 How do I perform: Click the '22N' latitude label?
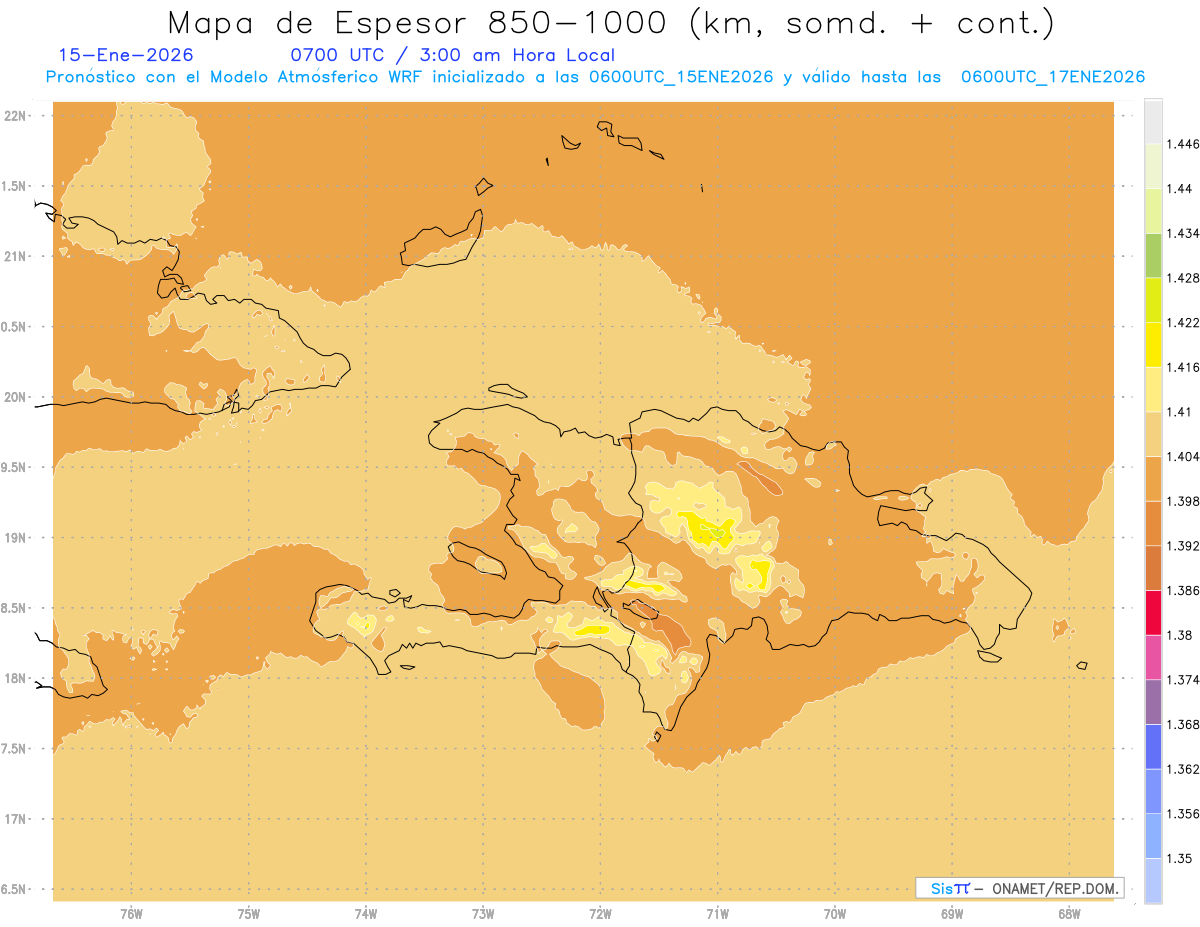coord(15,116)
